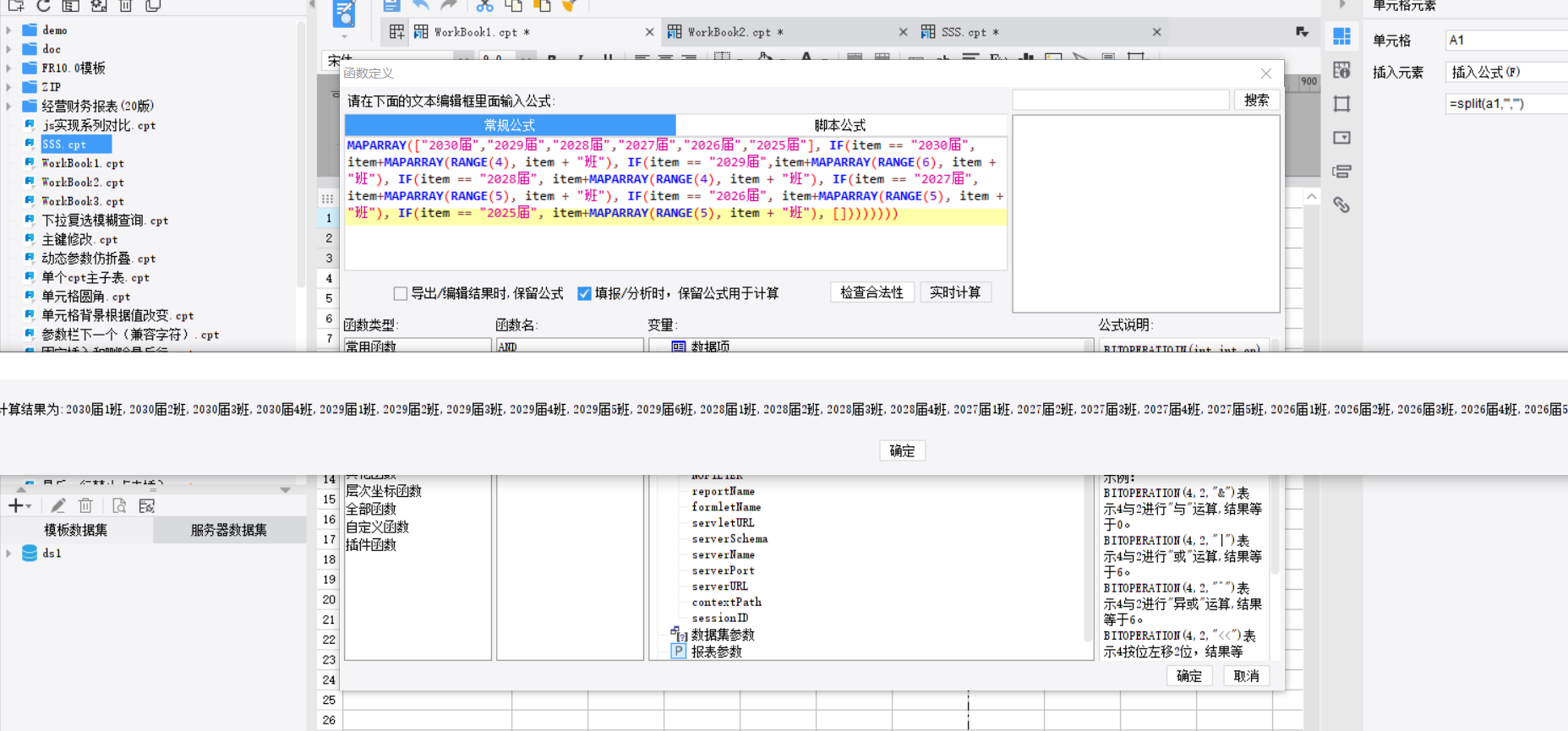Click the undo arrow in main toolbar

pyautogui.click(x=421, y=6)
